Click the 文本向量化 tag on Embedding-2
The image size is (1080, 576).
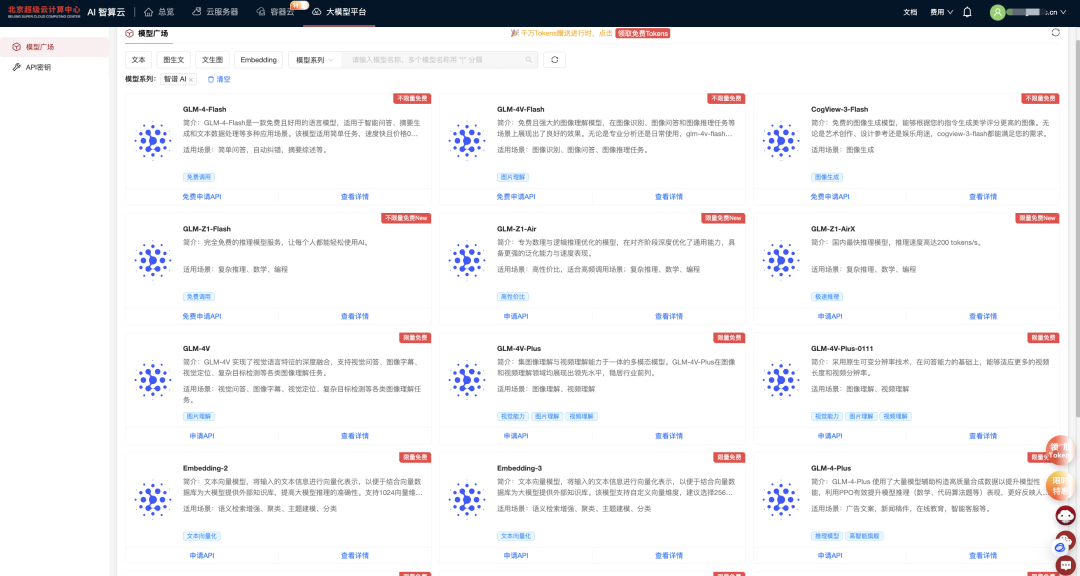202,536
